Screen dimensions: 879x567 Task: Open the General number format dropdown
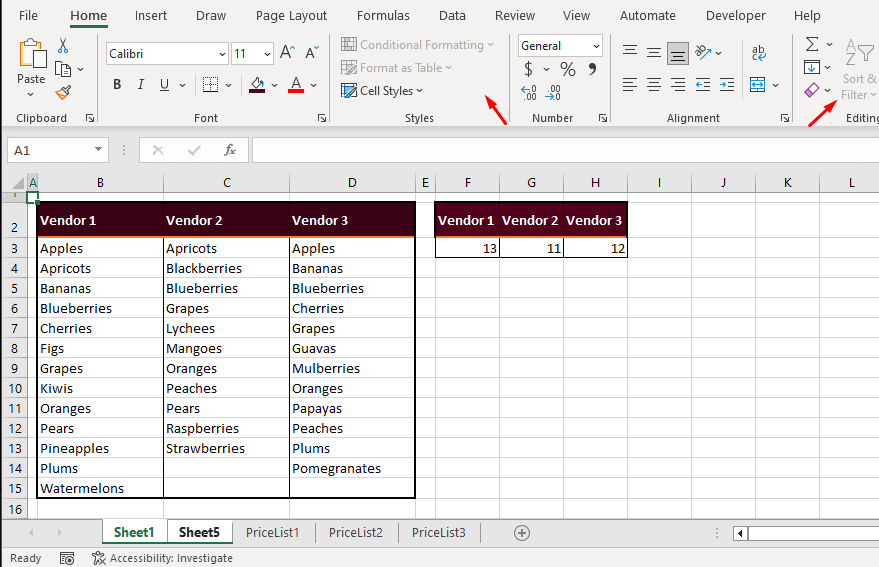click(596, 46)
